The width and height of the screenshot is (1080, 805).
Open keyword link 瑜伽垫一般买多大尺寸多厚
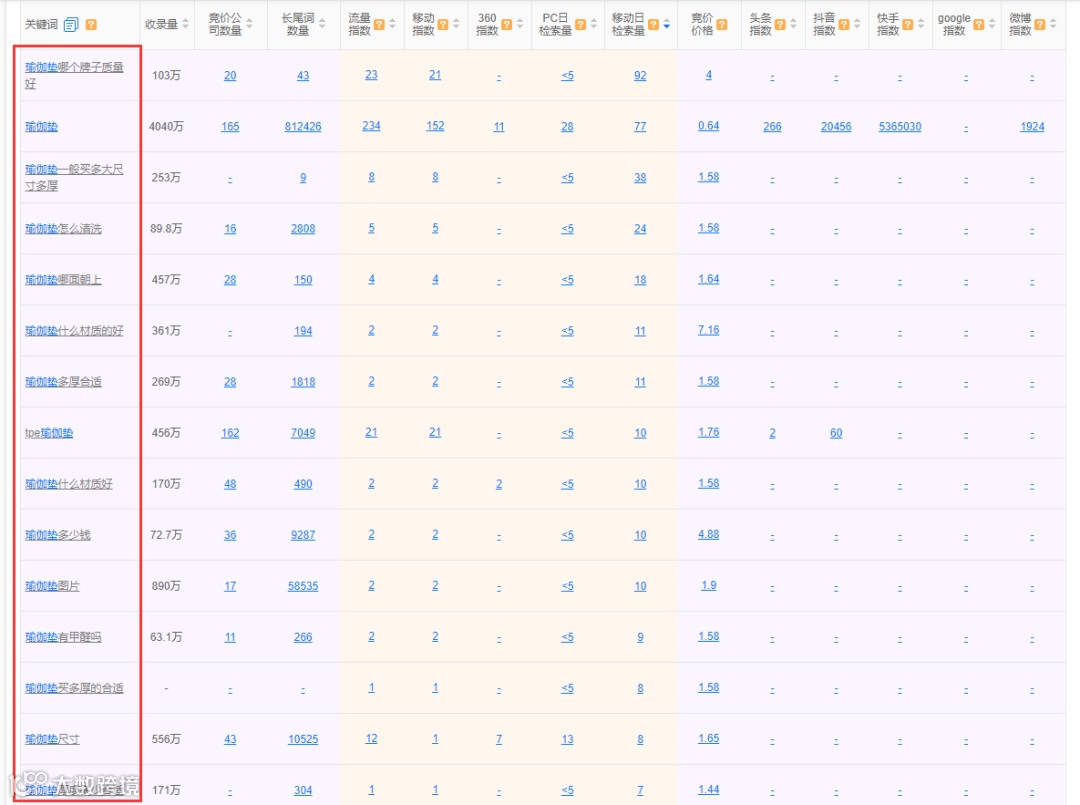point(74,178)
